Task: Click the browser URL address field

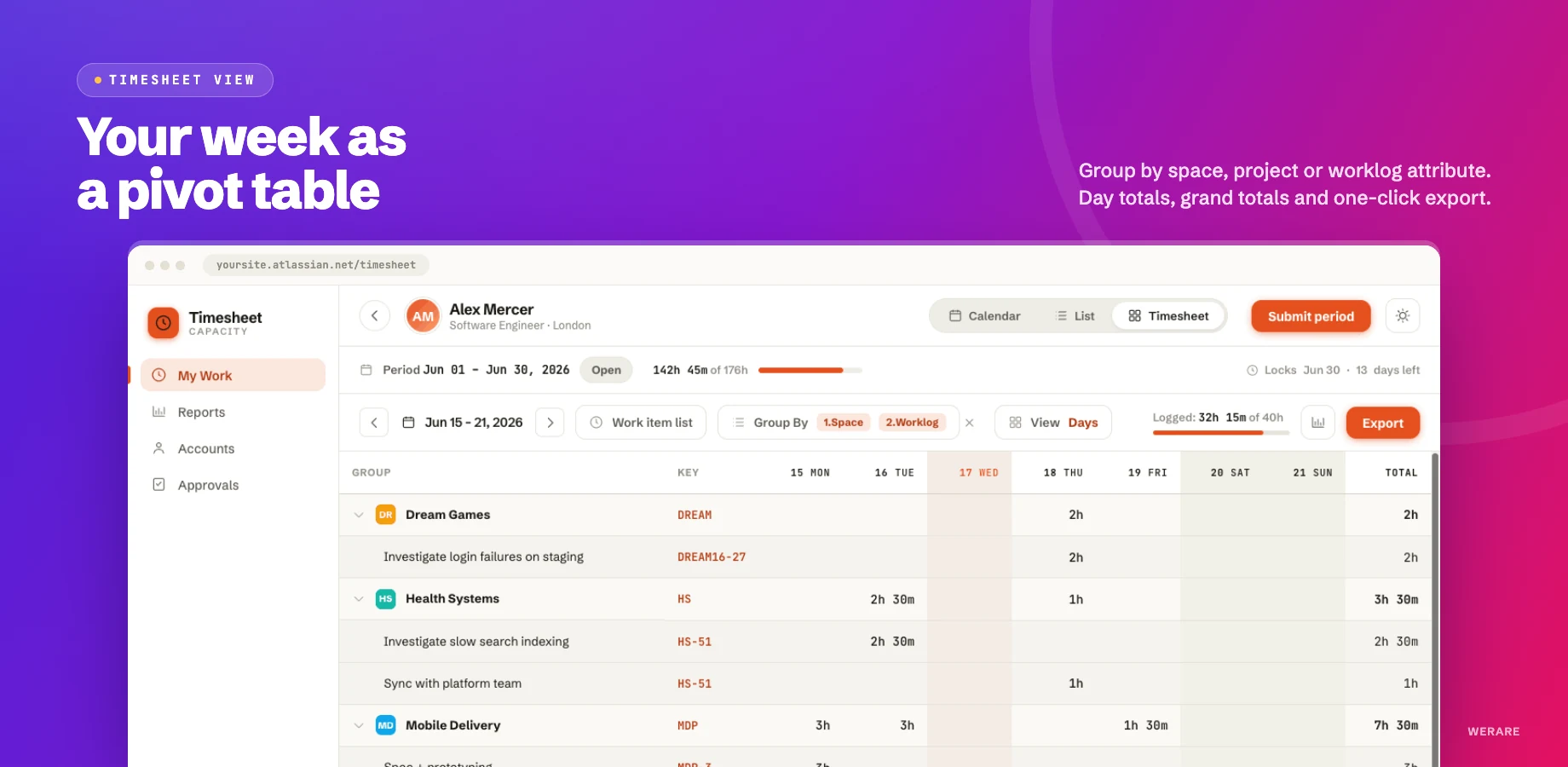Action: tap(316, 265)
